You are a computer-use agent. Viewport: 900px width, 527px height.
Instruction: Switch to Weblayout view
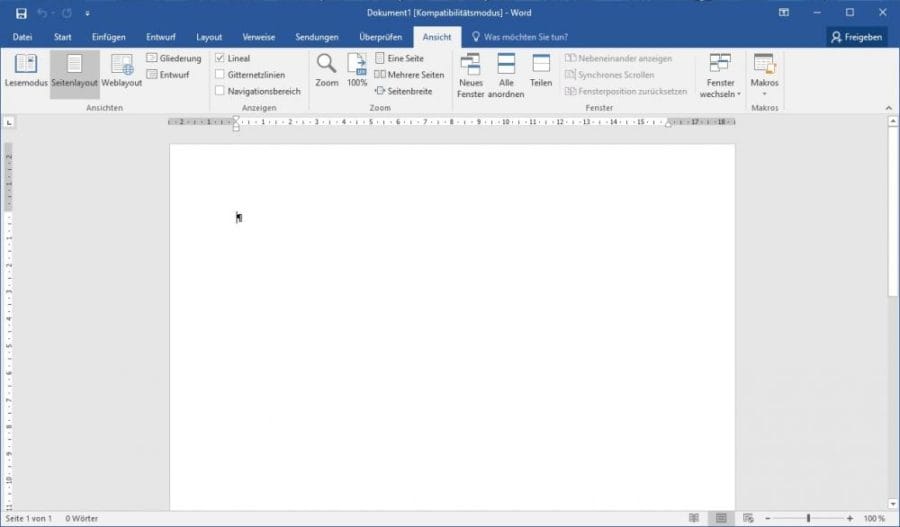click(122, 71)
